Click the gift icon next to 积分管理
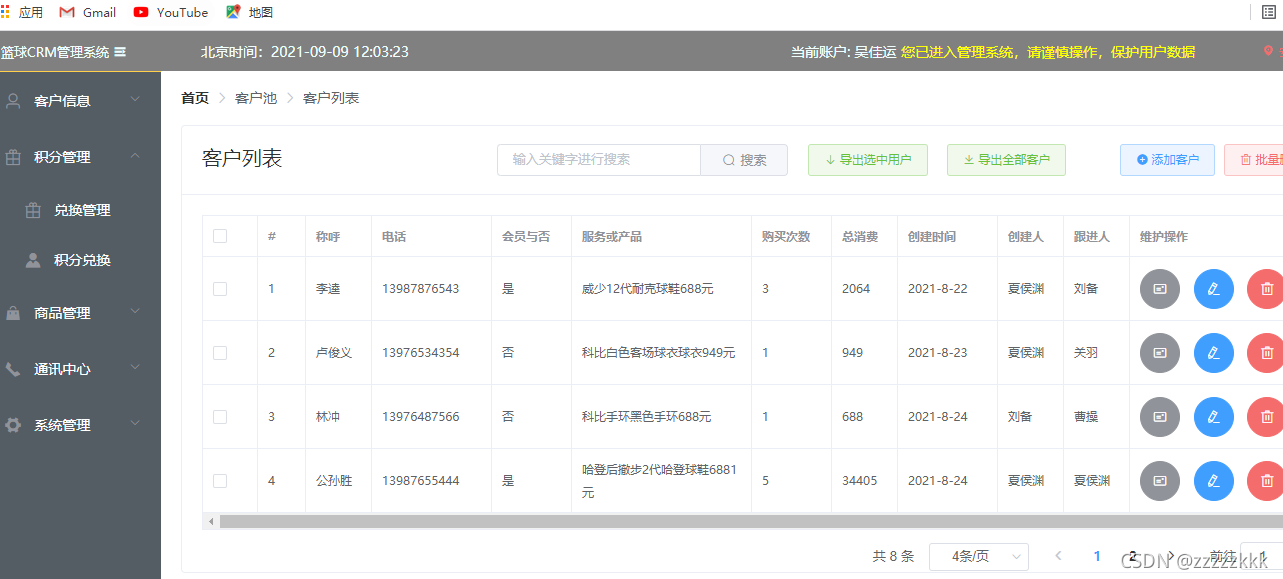Screen dimensions: 1283x579 click(x=13, y=157)
